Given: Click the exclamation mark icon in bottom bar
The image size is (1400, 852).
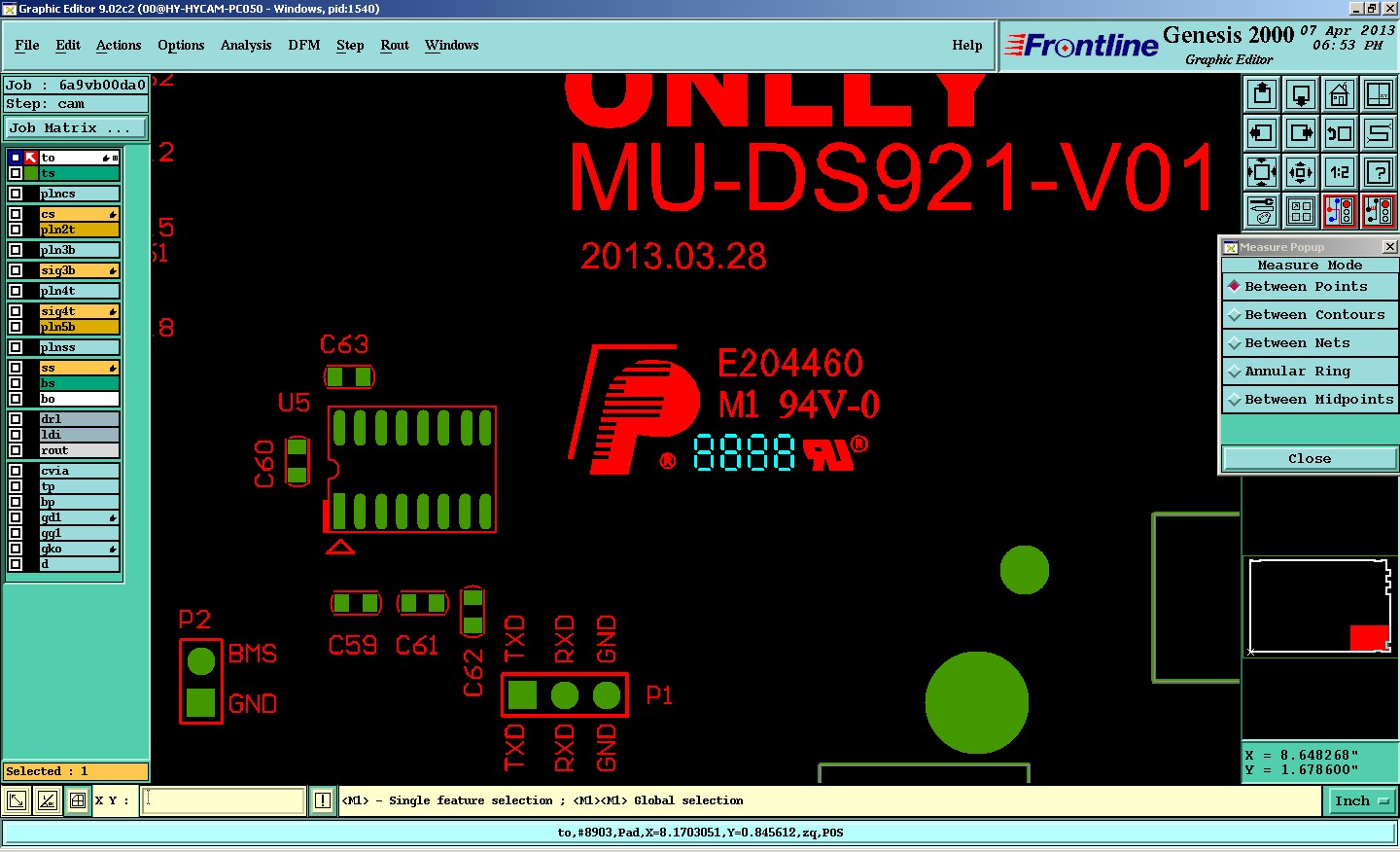Looking at the screenshot, I should (x=323, y=800).
